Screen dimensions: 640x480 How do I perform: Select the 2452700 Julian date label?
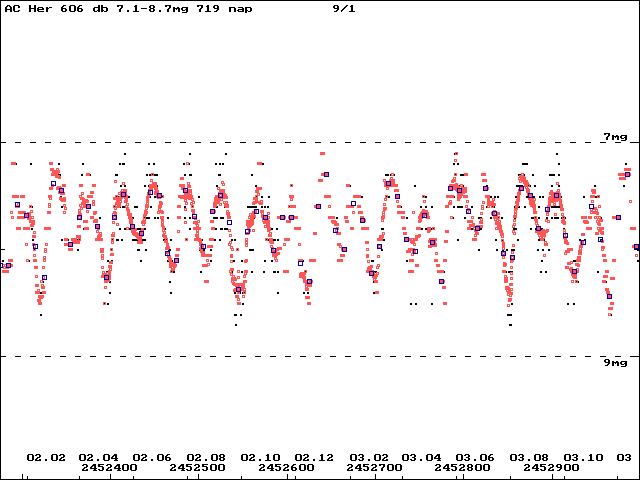pos(374,467)
